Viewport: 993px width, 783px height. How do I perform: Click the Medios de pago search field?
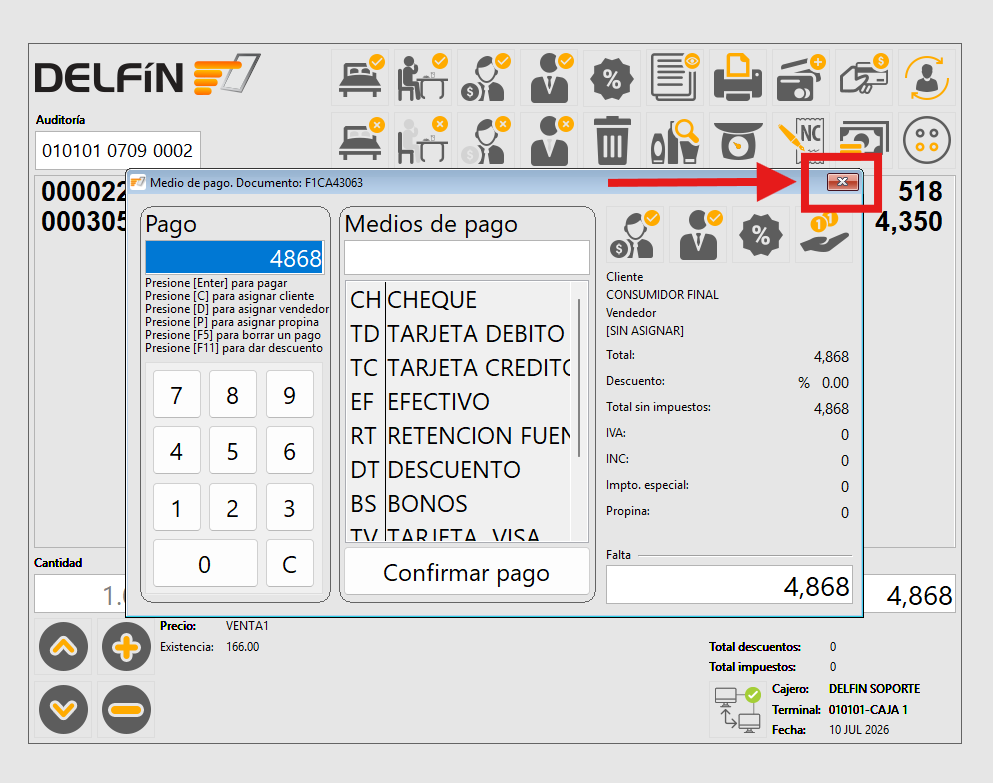(467, 257)
